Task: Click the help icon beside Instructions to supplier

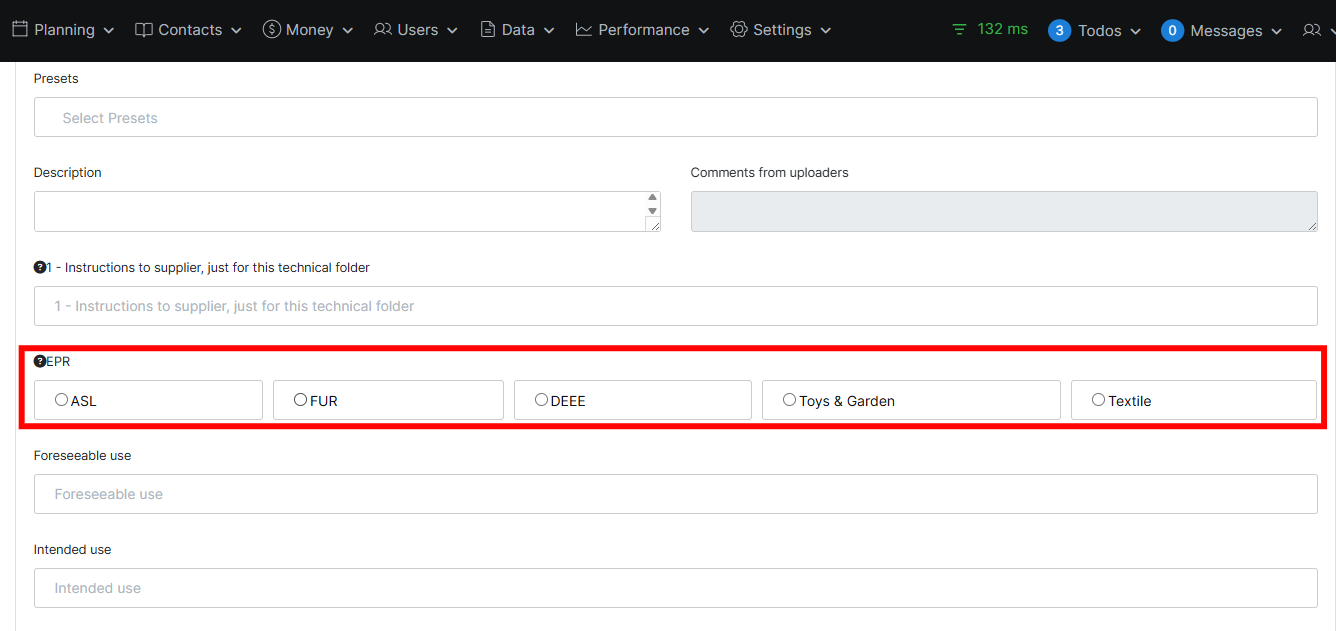Action: click(x=40, y=268)
